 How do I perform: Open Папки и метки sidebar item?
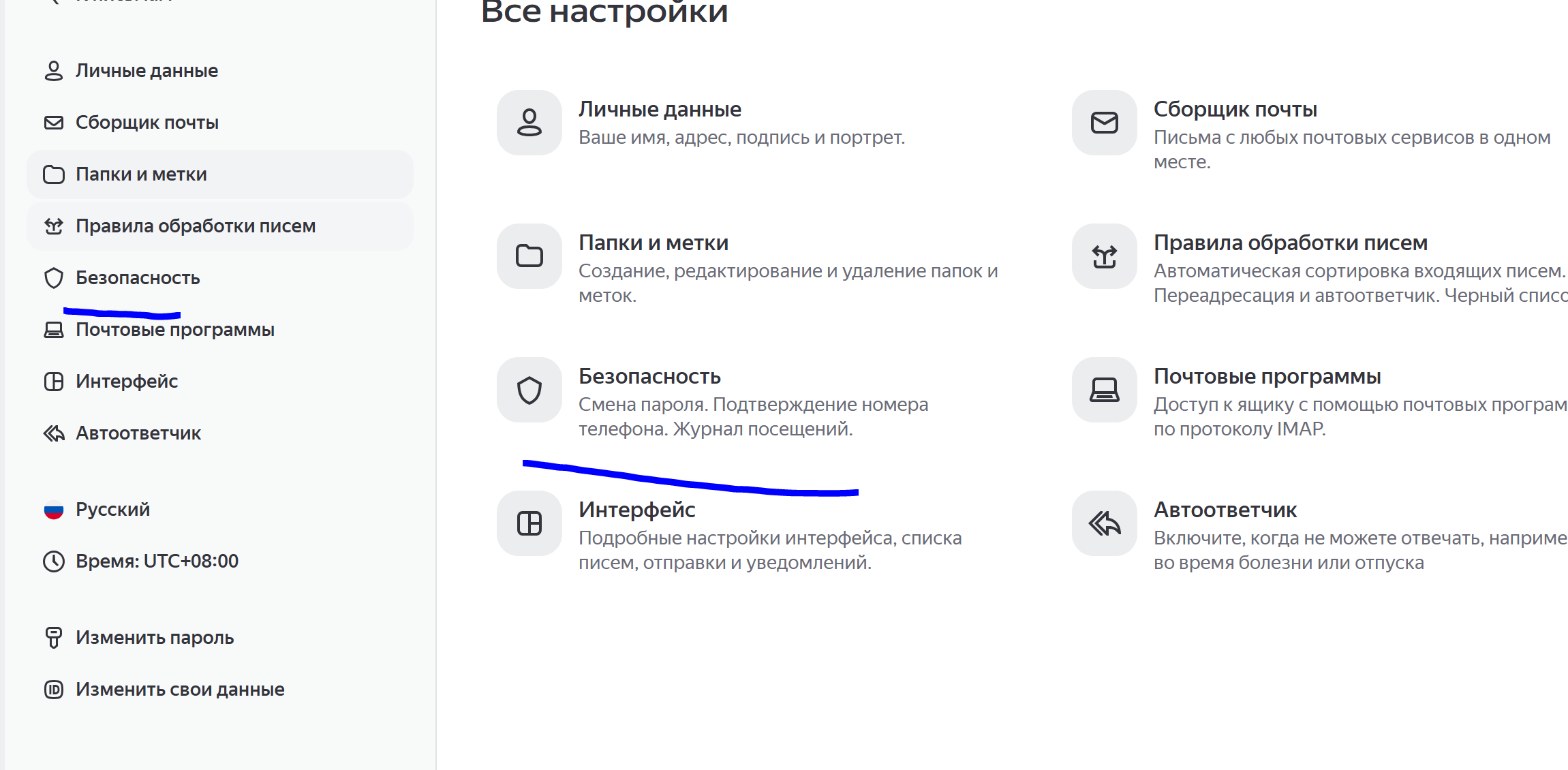(141, 174)
